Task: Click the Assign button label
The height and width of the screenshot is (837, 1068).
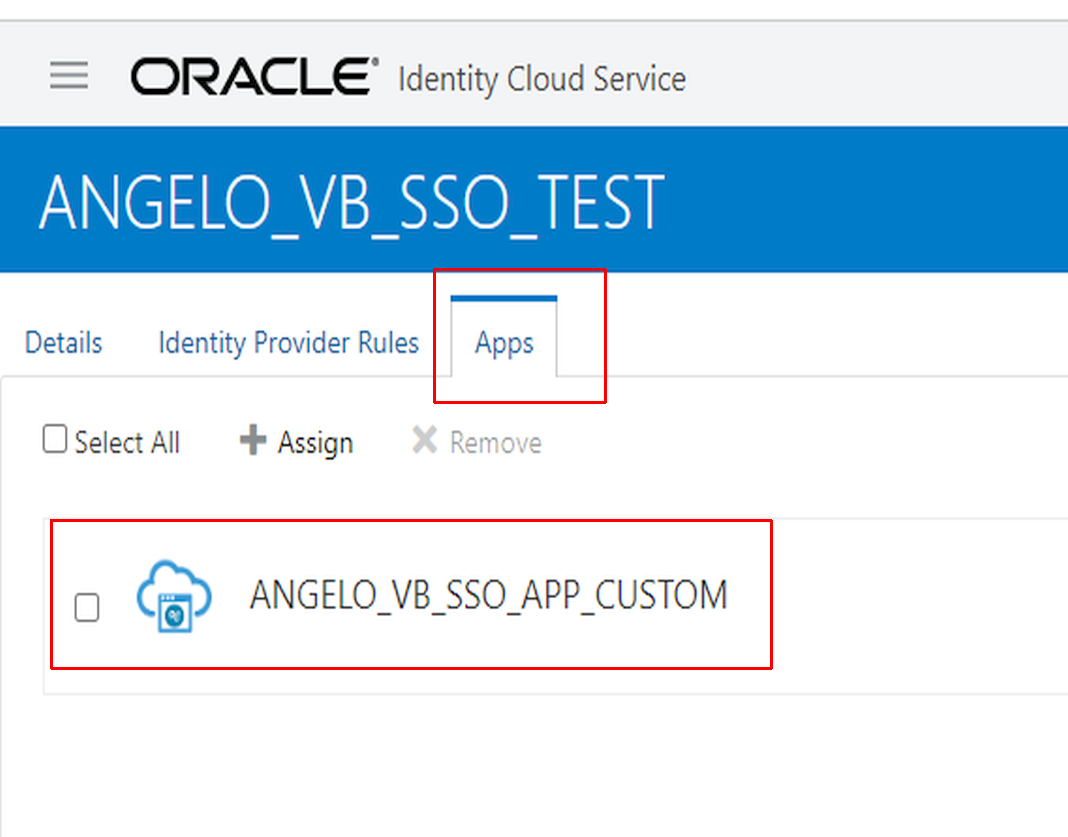Action: [315, 443]
